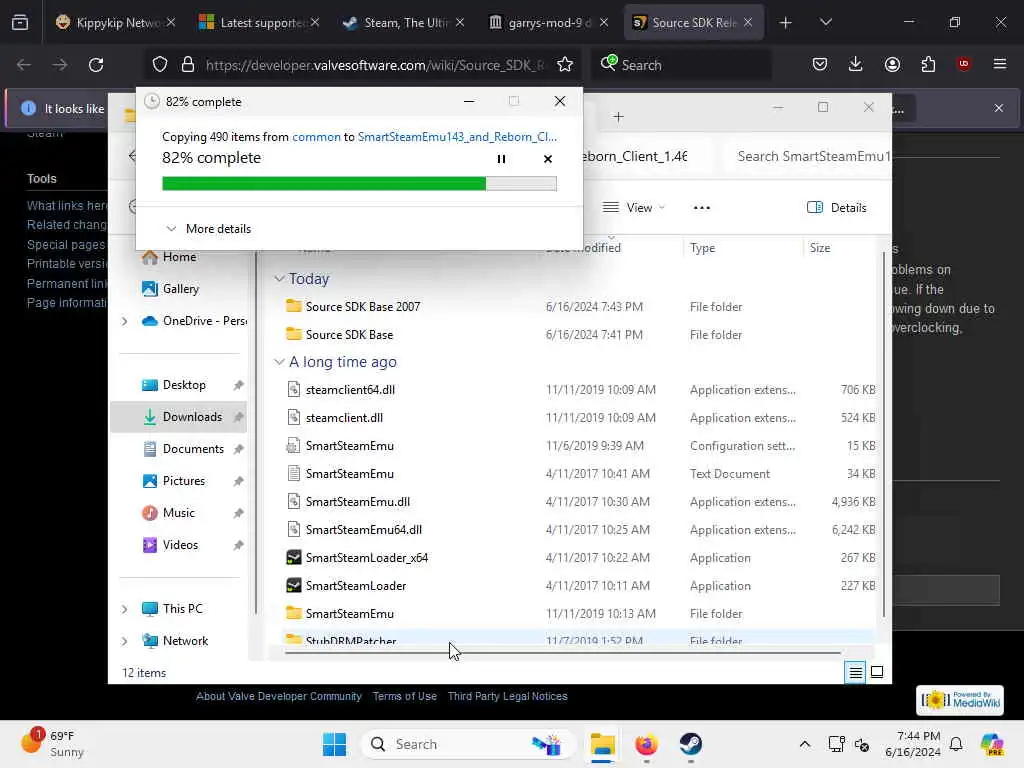Add a new File Explorer tab
Viewport: 1024px width, 768px height.
pyautogui.click(x=618, y=117)
